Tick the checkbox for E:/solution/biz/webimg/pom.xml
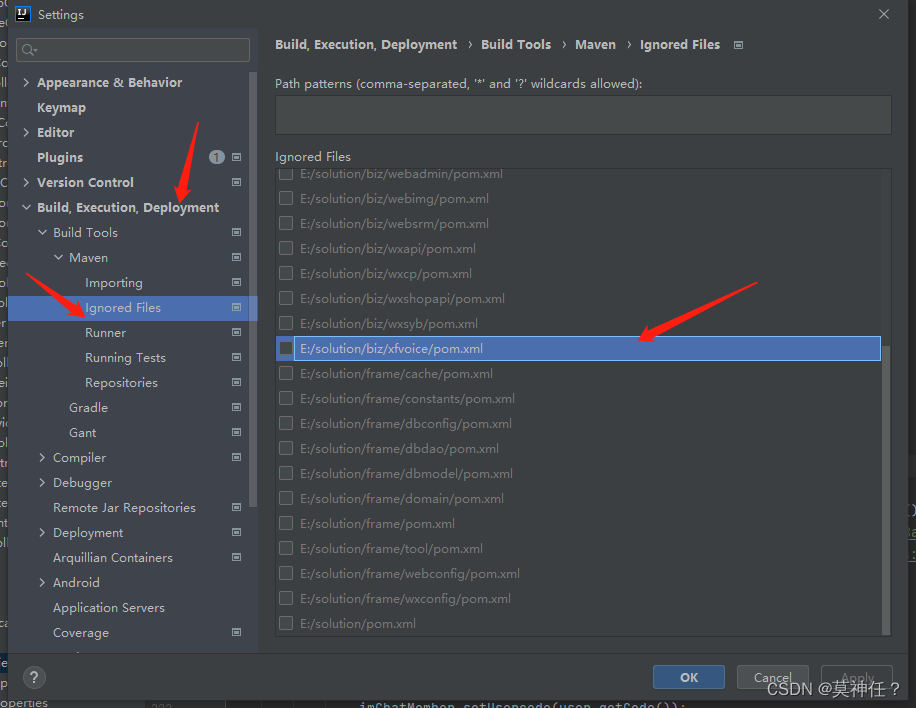 [286, 199]
